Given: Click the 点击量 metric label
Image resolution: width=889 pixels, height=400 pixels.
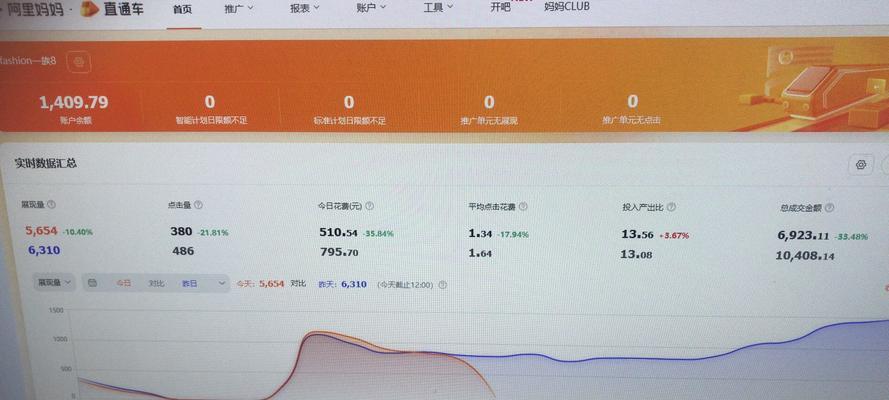Looking at the screenshot, I should point(179,205).
